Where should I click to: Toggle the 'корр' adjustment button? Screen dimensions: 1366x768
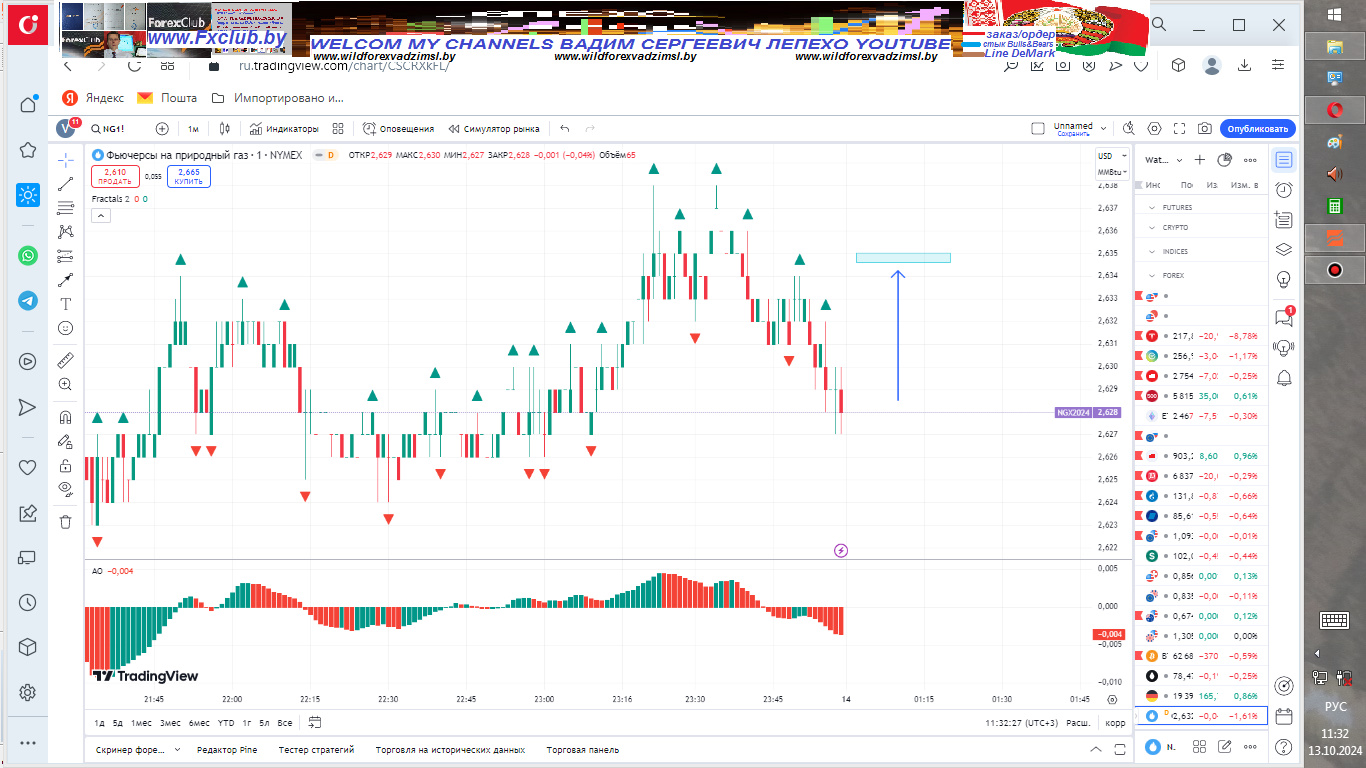[1115, 723]
